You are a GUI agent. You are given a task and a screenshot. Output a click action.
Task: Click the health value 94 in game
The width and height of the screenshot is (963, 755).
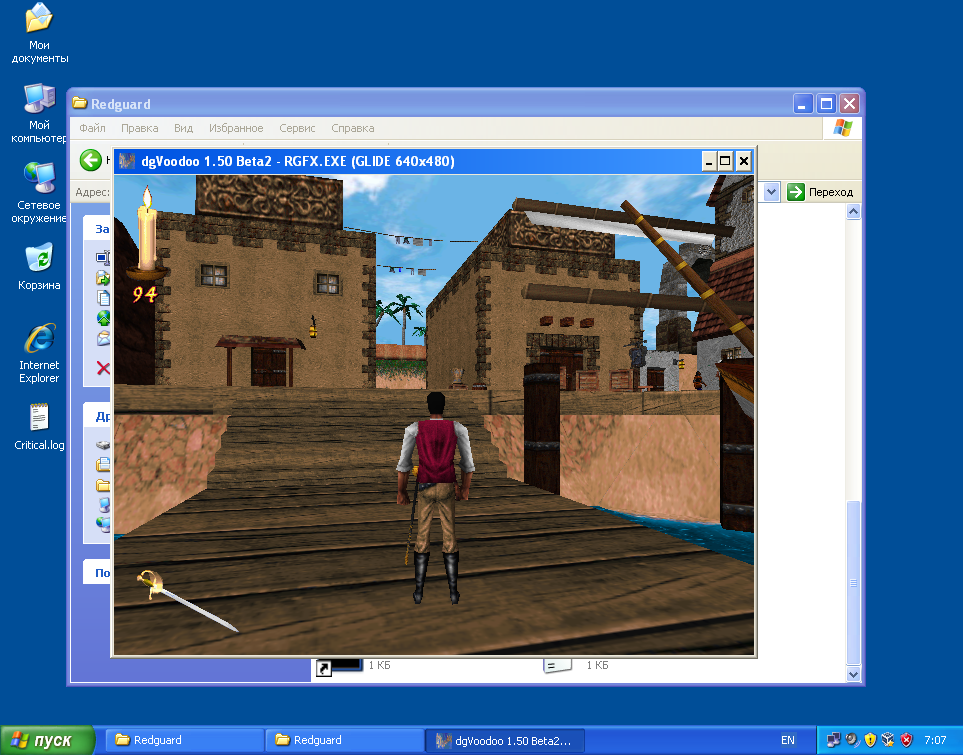pyautogui.click(x=146, y=295)
